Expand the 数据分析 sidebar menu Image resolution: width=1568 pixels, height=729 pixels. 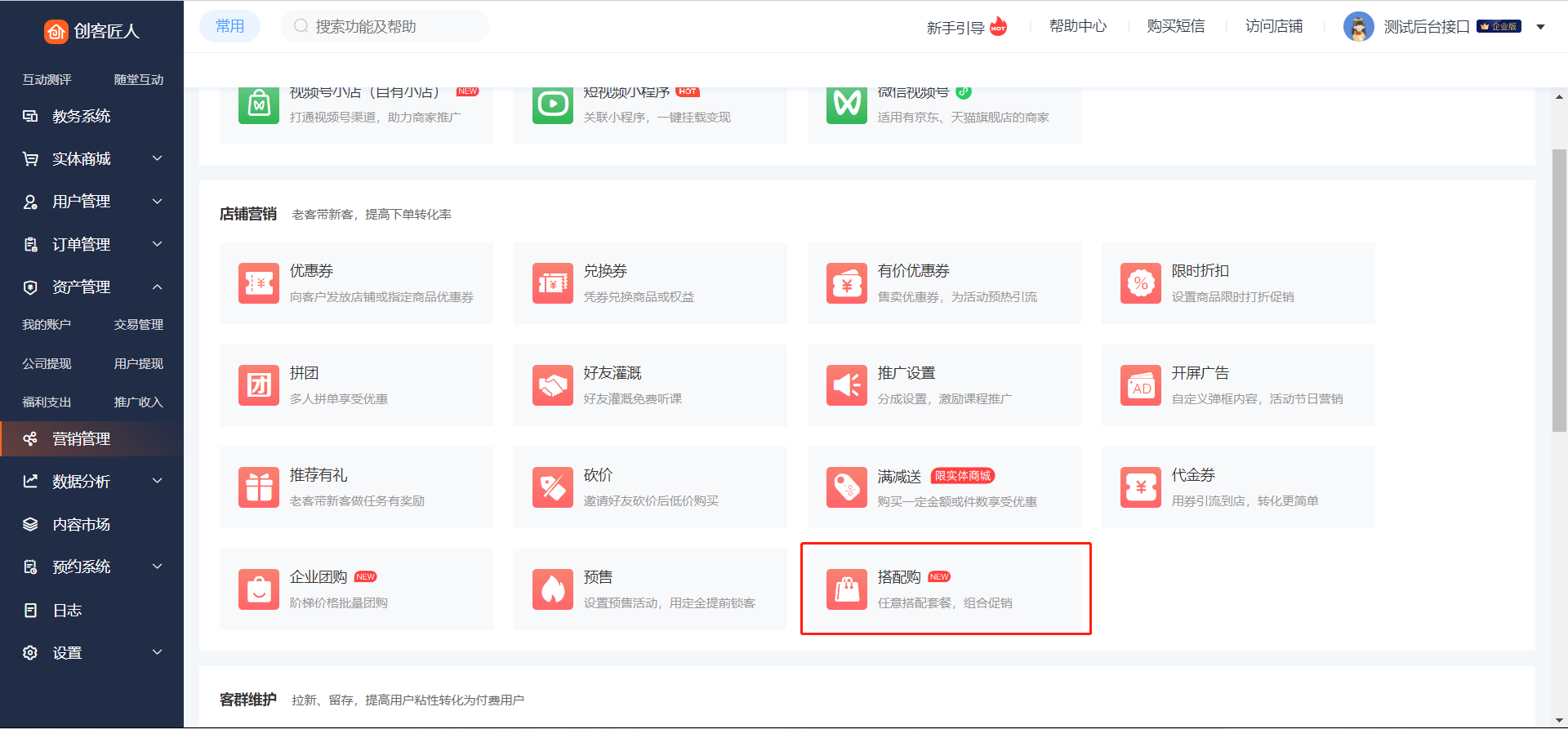point(91,482)
